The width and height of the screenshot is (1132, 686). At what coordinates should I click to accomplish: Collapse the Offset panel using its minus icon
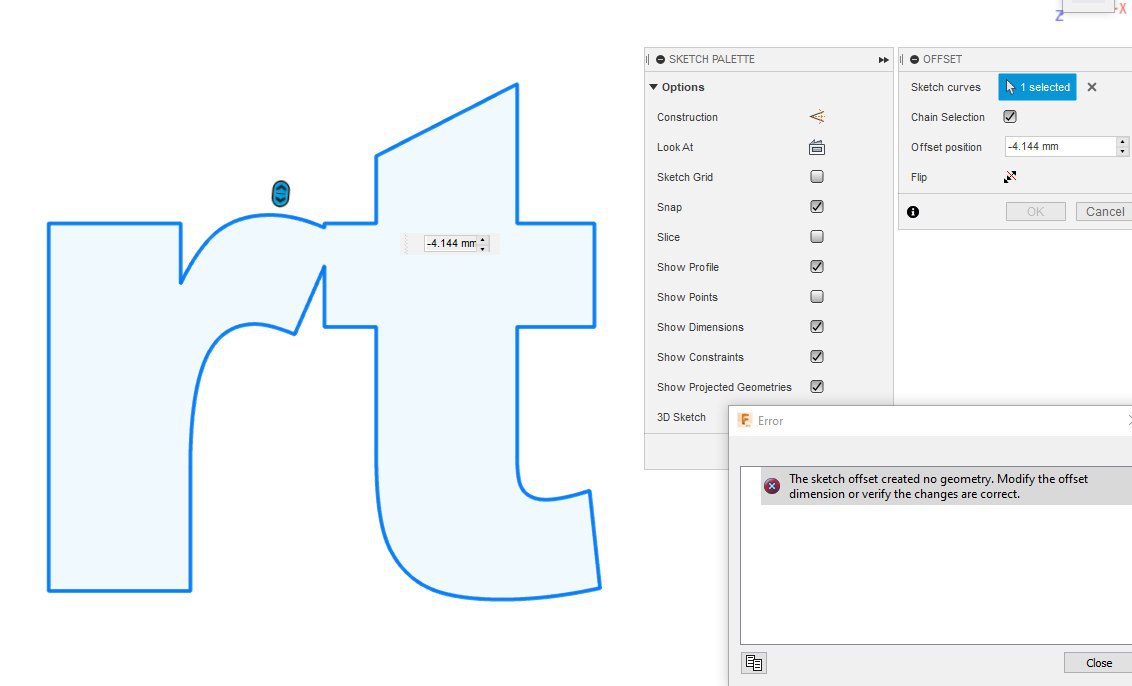click(x=914, y=59)
